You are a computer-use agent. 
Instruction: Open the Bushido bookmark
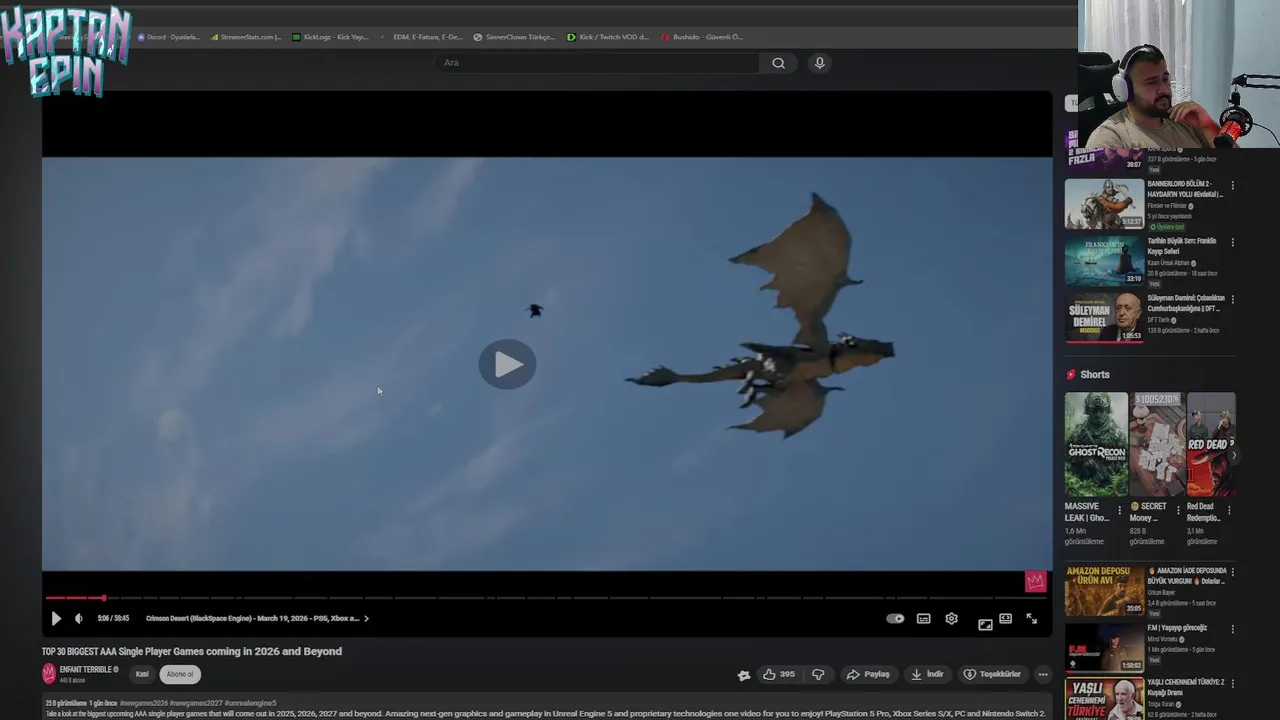coord(702,37)
